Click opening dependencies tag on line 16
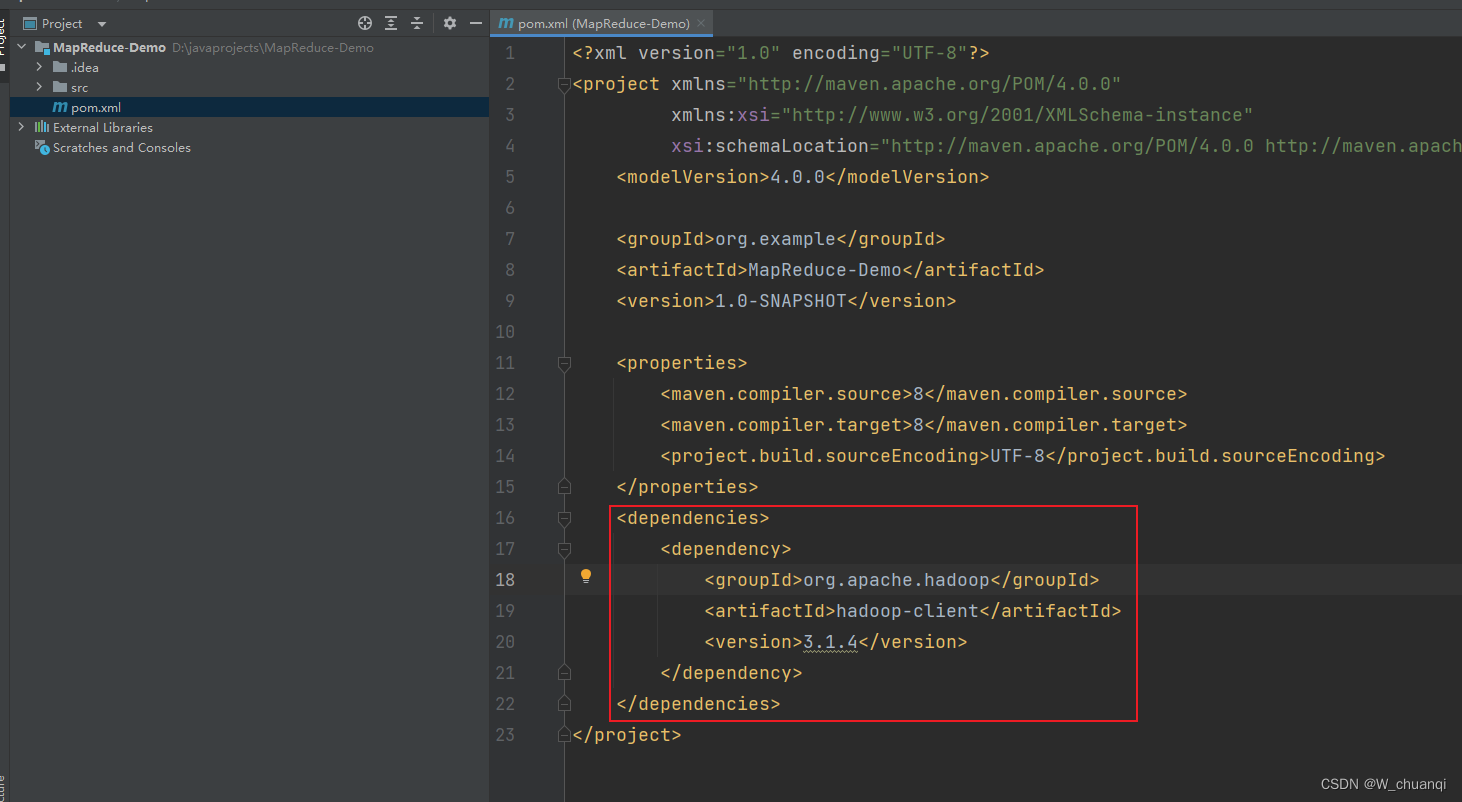 tap(693, 518)
